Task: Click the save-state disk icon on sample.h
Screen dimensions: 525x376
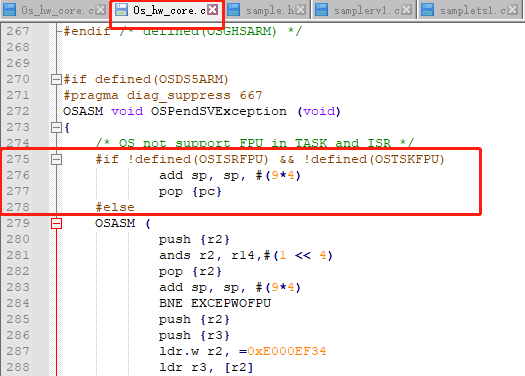Action: tap(233, 10)
